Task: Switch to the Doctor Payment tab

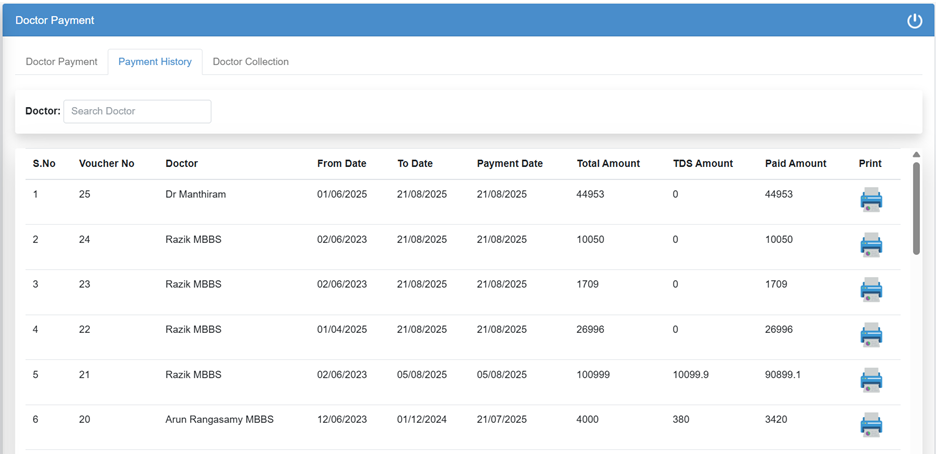Action: tap(61, 62)
